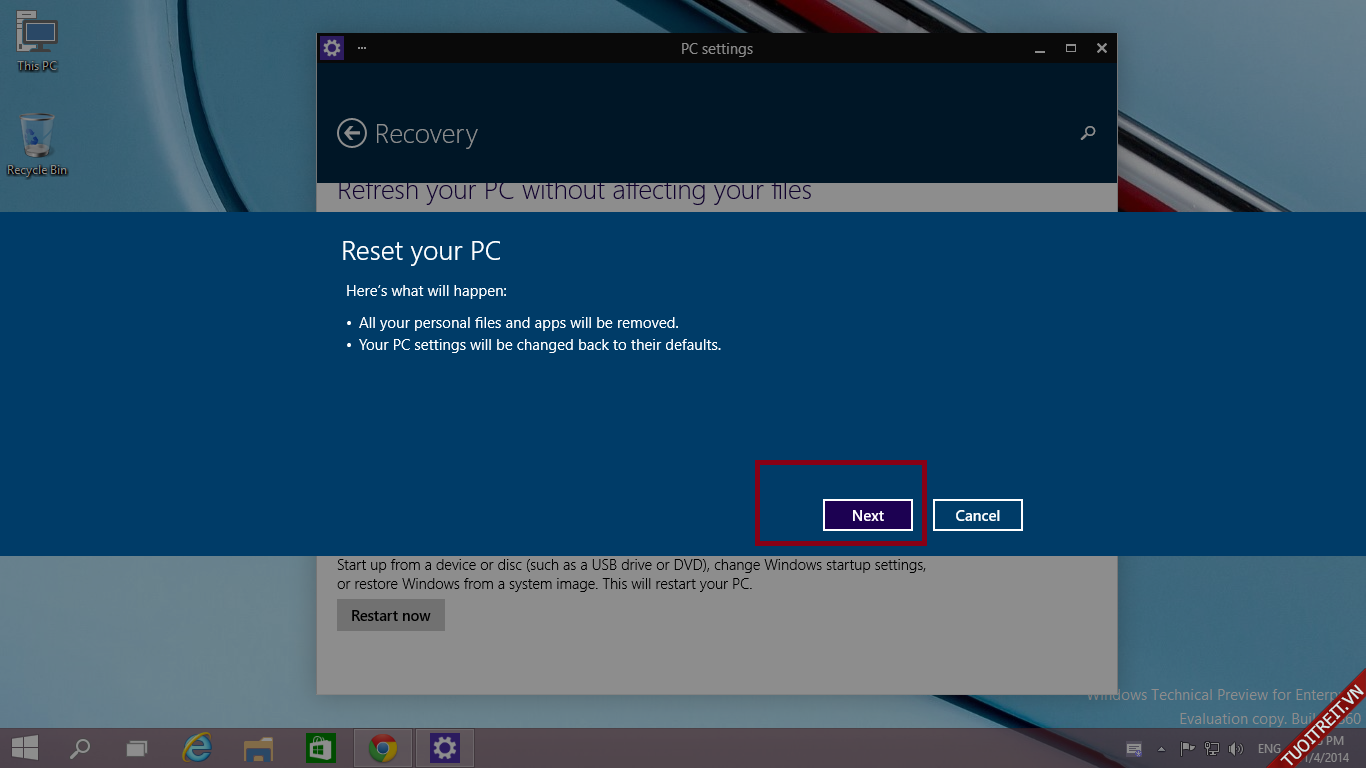Click Next to continue the PC reset

867,515
